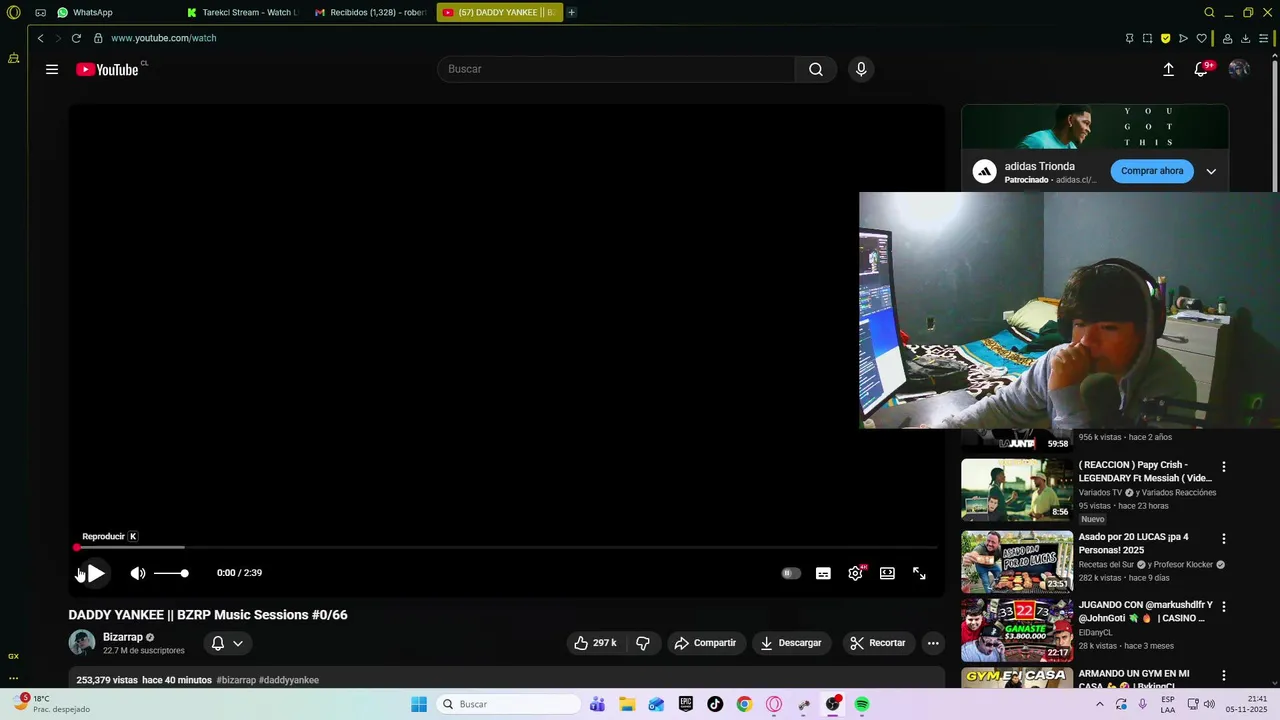
Task: Adjust the video volume slider
Action: [x=171, y=573]
